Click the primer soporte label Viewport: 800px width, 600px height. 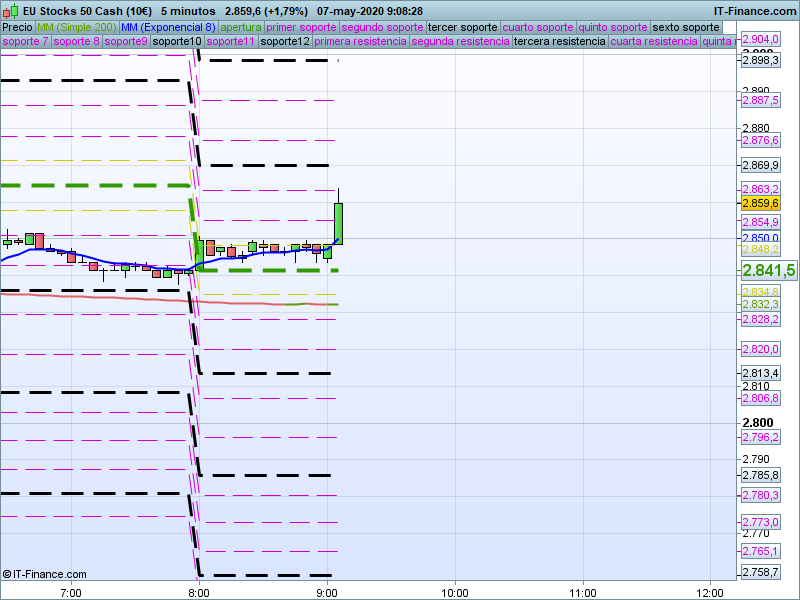tap(301, 27)
